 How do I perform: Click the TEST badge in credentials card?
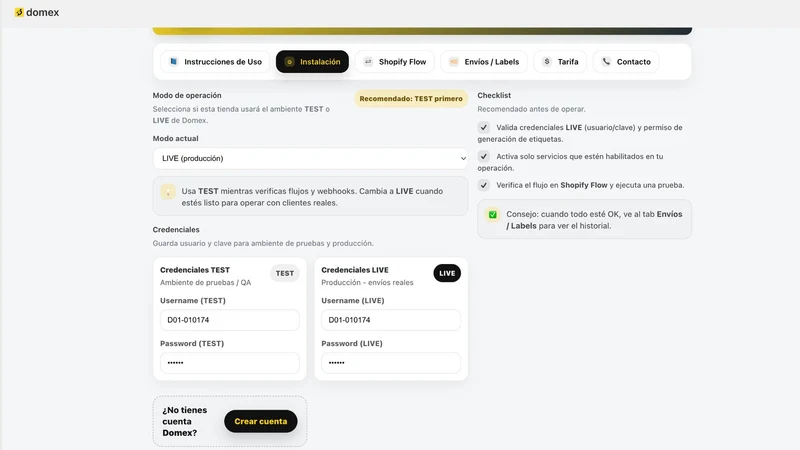285,273
